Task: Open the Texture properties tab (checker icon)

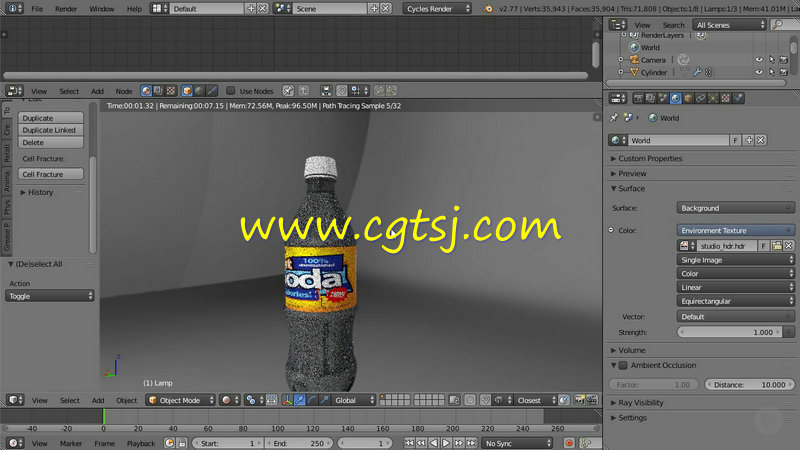Action: 726,98
